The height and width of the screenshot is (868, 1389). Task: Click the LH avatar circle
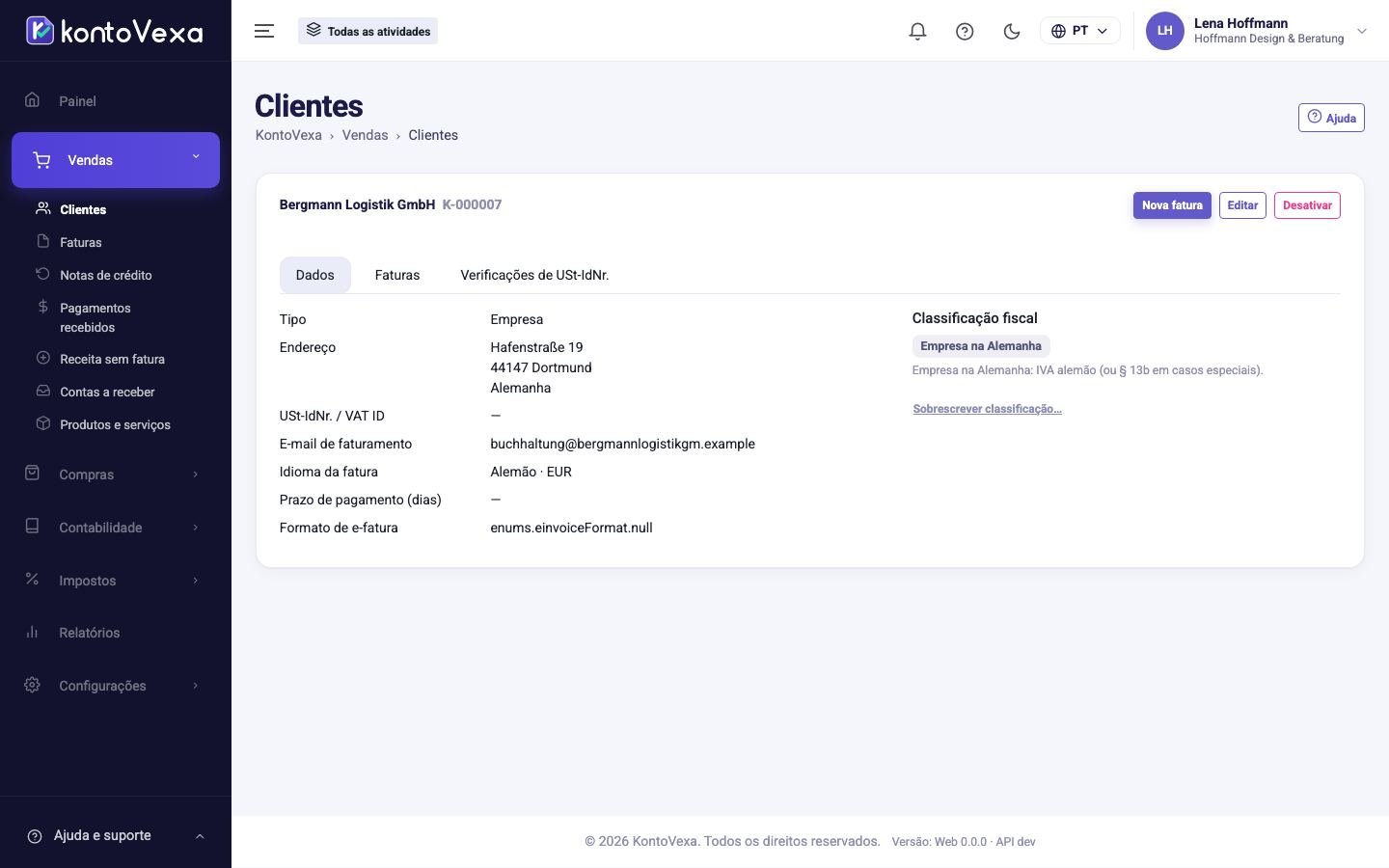1164,31
